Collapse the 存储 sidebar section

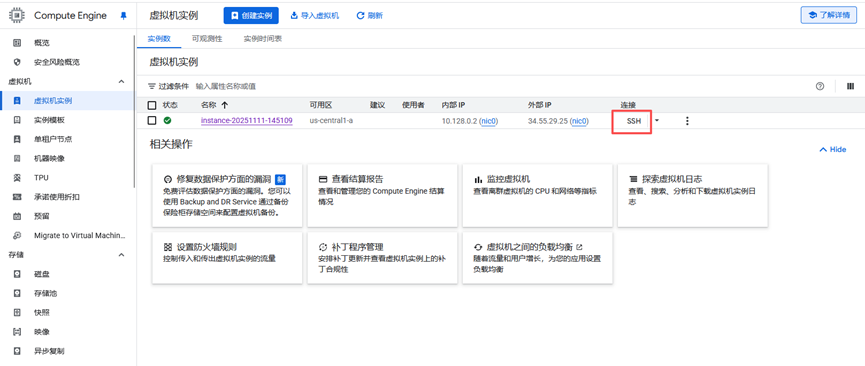[122, 255]
